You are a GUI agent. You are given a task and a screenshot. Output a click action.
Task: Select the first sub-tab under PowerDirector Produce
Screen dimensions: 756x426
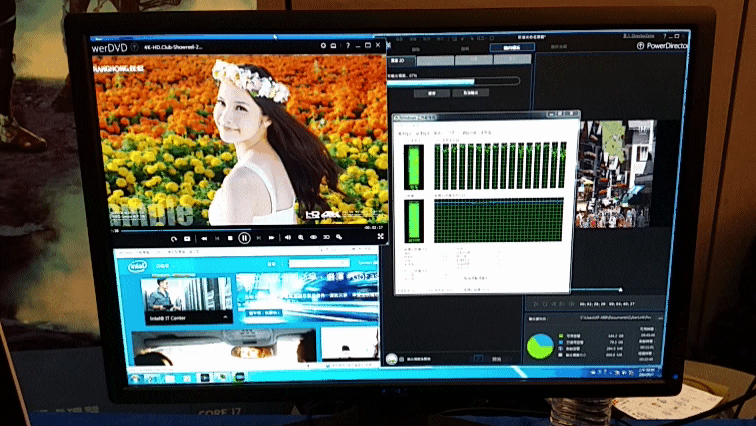pyautogui.click(x=402, y=61)
